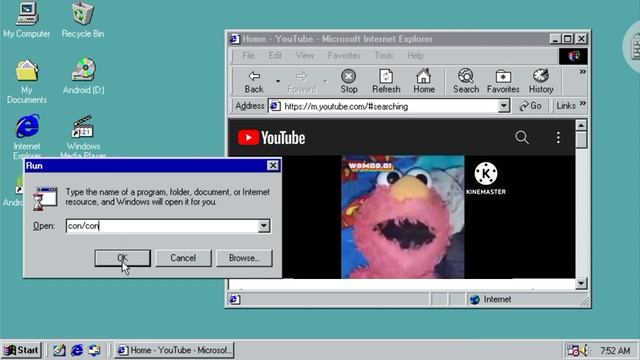
Task: Click the scroll down arrow in IE
Action: tap(581, 283)
